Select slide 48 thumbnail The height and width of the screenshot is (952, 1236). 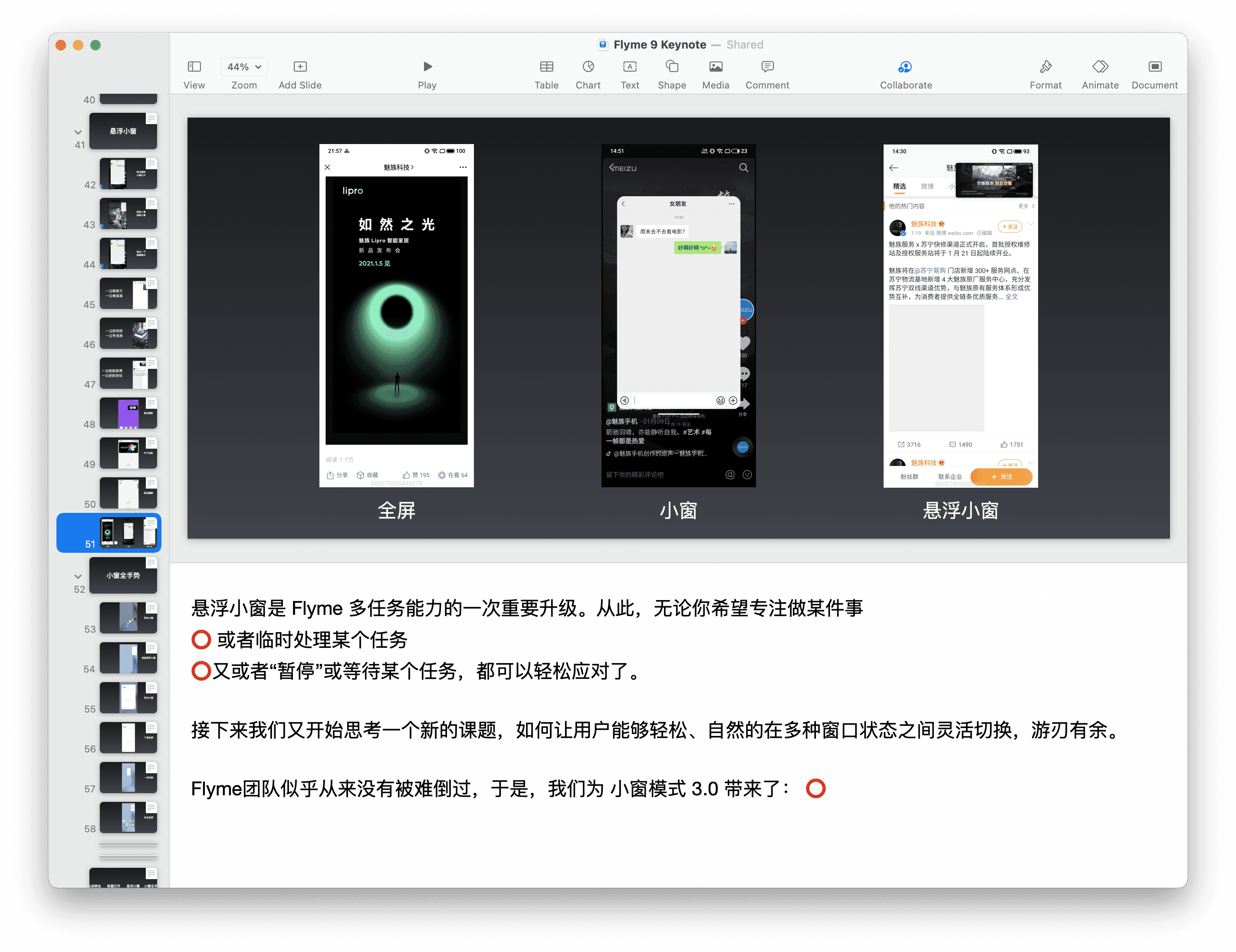[x=128, y=413]
